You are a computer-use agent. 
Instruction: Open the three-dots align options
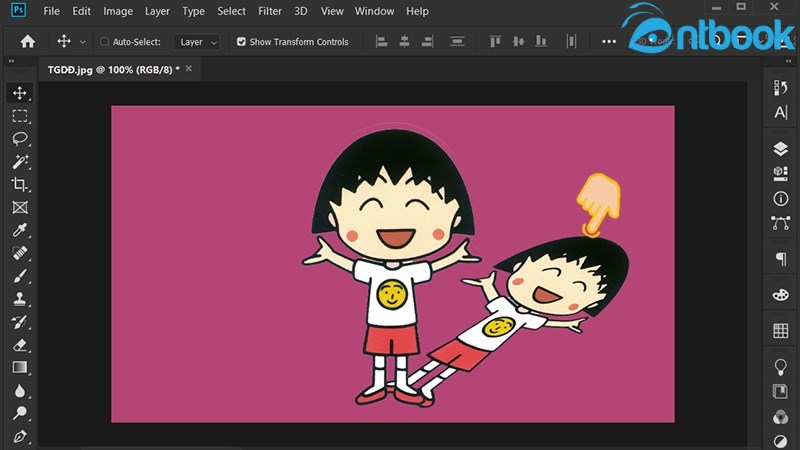(x=609, y=42)
